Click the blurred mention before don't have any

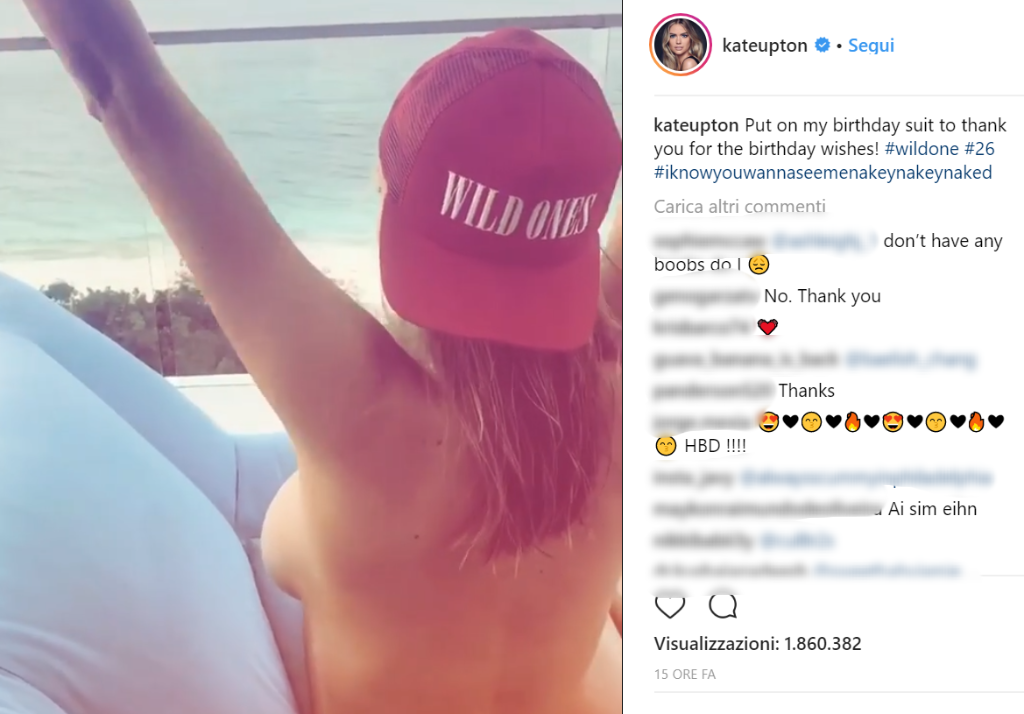[825, 241]
